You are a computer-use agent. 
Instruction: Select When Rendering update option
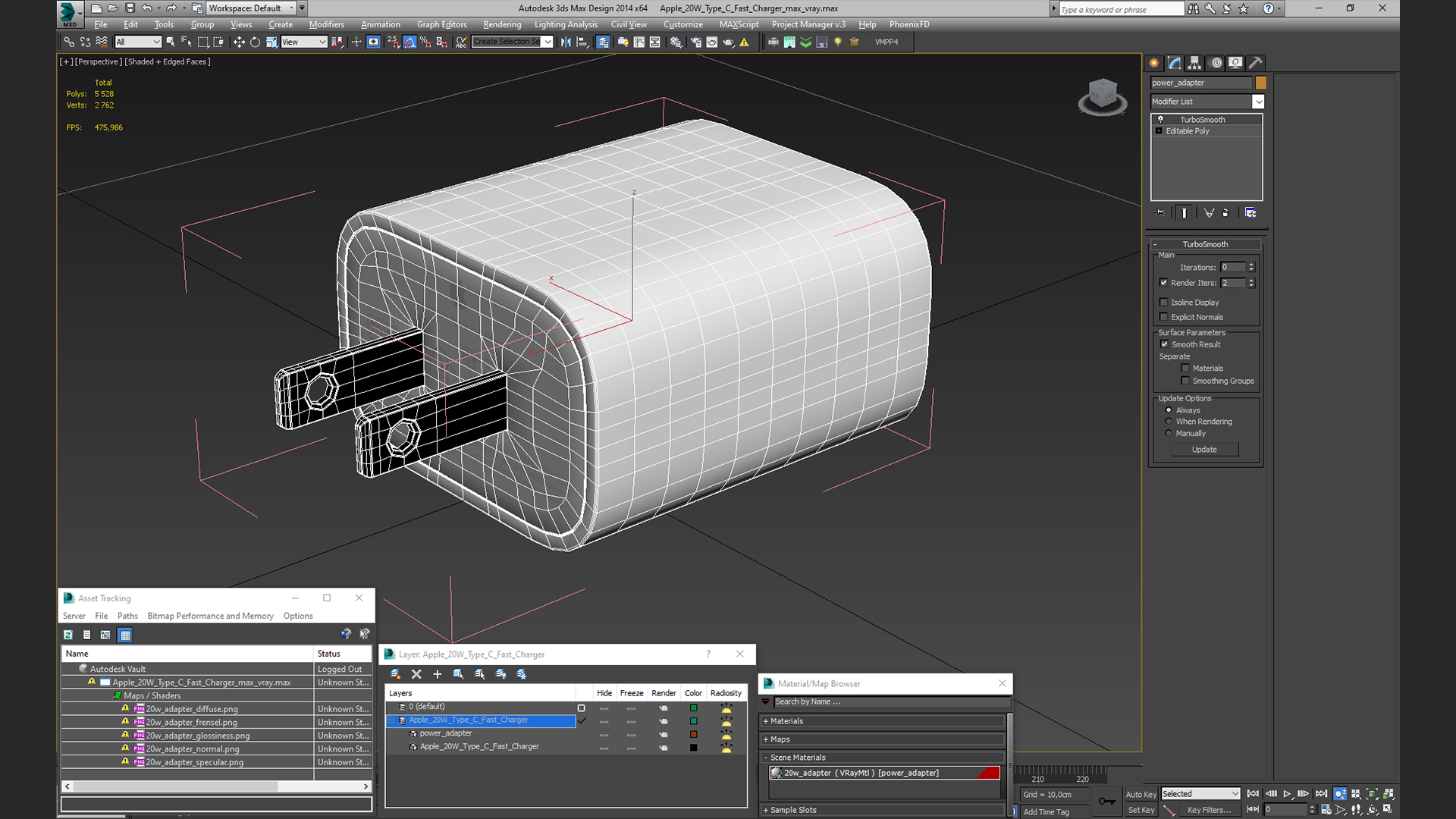coord(1169,422)
